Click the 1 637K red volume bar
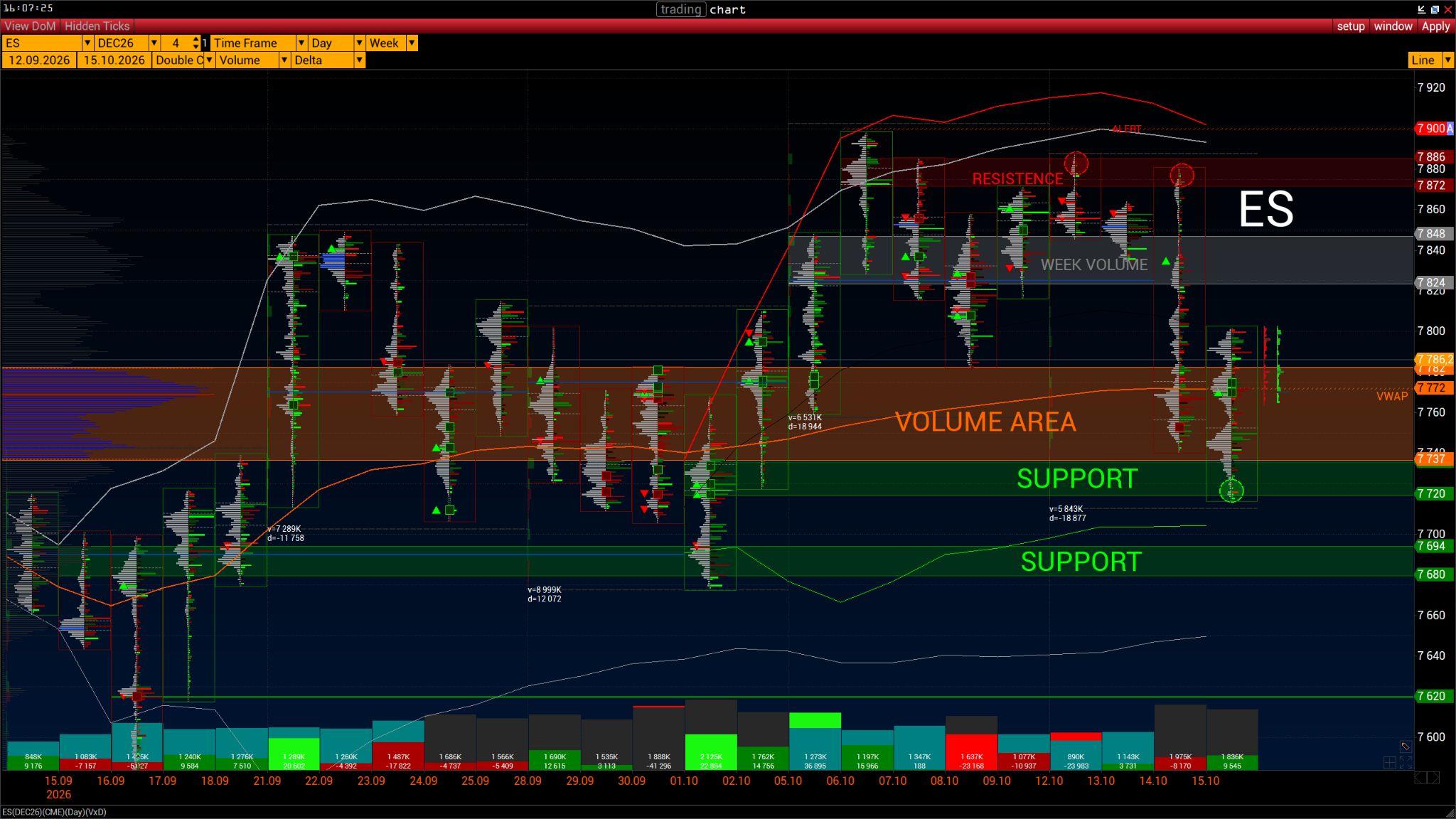Viewport: 1456px width, 819px height. tap(971, 752)
